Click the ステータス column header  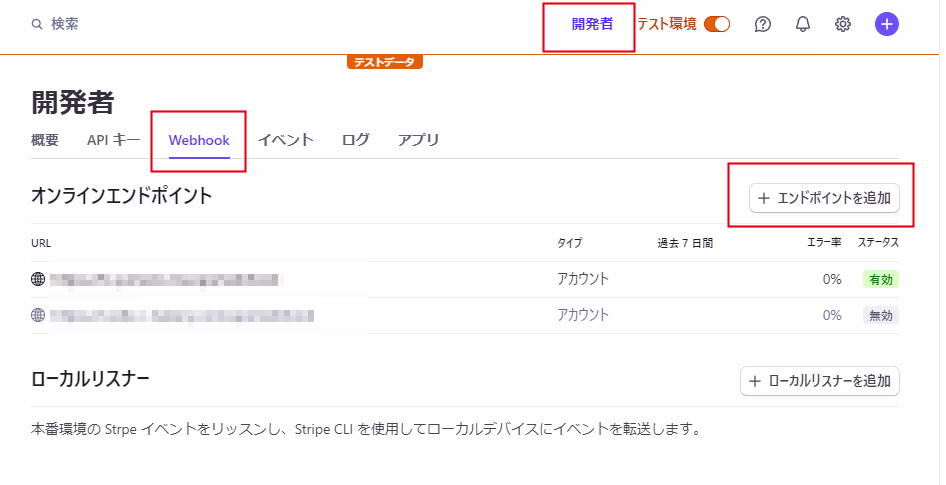878,243
